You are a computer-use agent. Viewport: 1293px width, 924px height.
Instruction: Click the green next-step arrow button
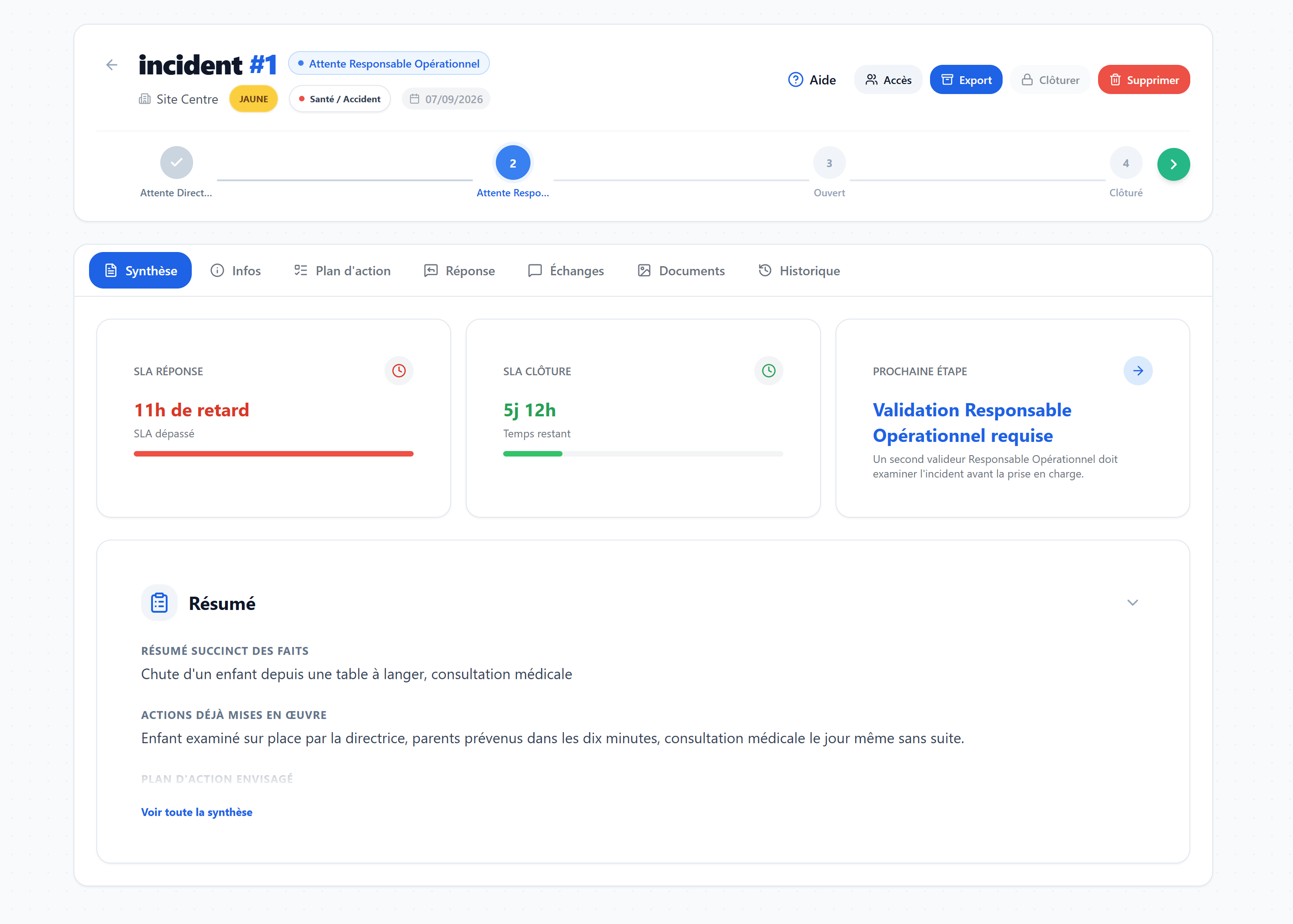1173,164
